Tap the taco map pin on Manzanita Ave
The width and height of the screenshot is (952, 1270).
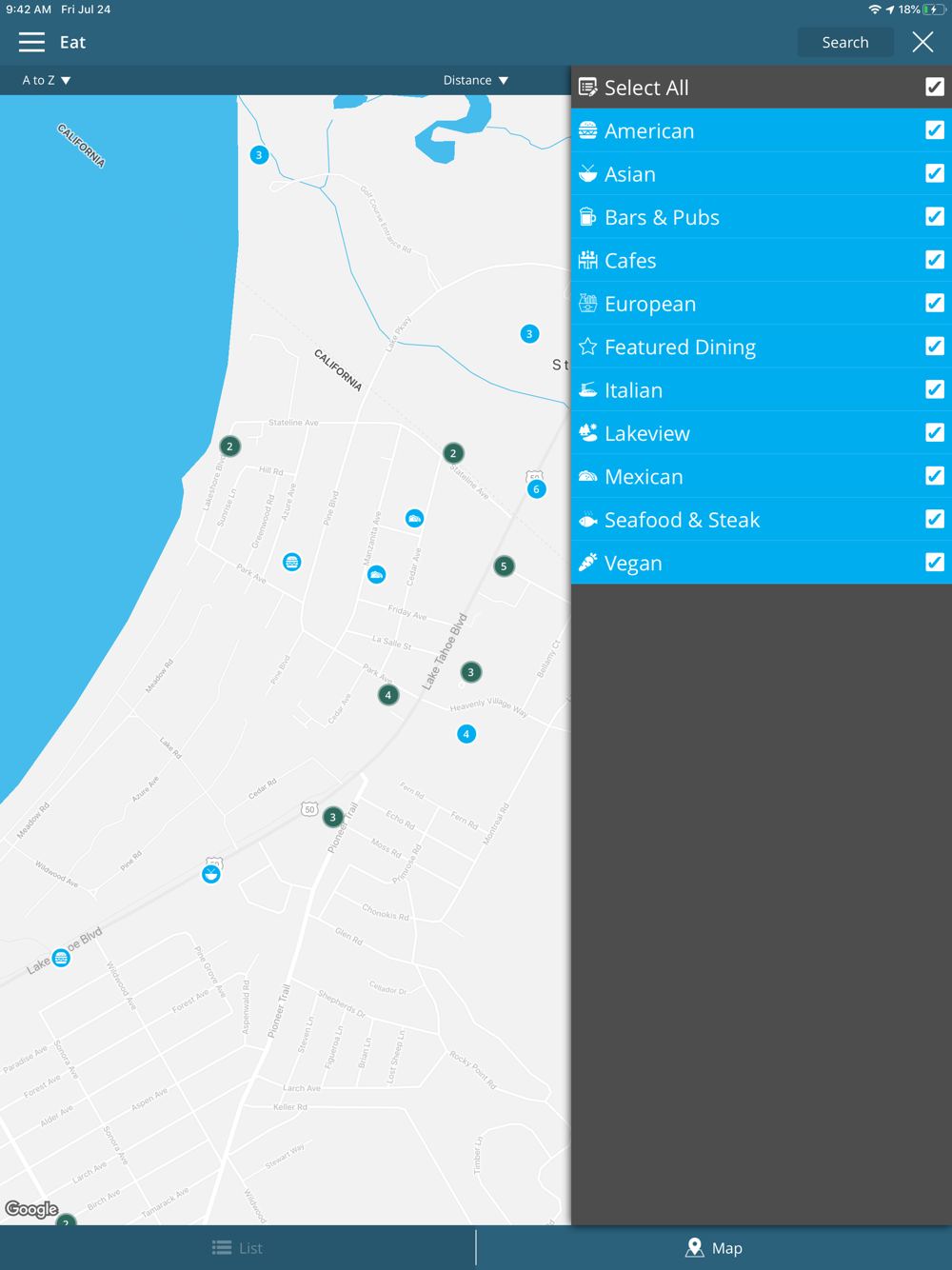pos(377,574)
